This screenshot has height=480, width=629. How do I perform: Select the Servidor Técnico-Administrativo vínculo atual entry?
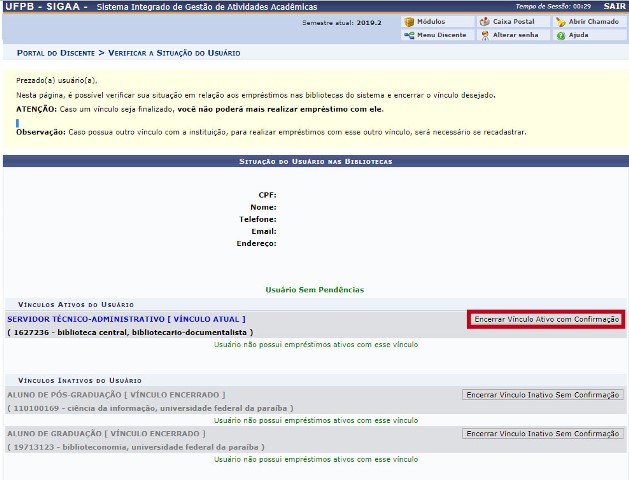(x=126, y=318)
